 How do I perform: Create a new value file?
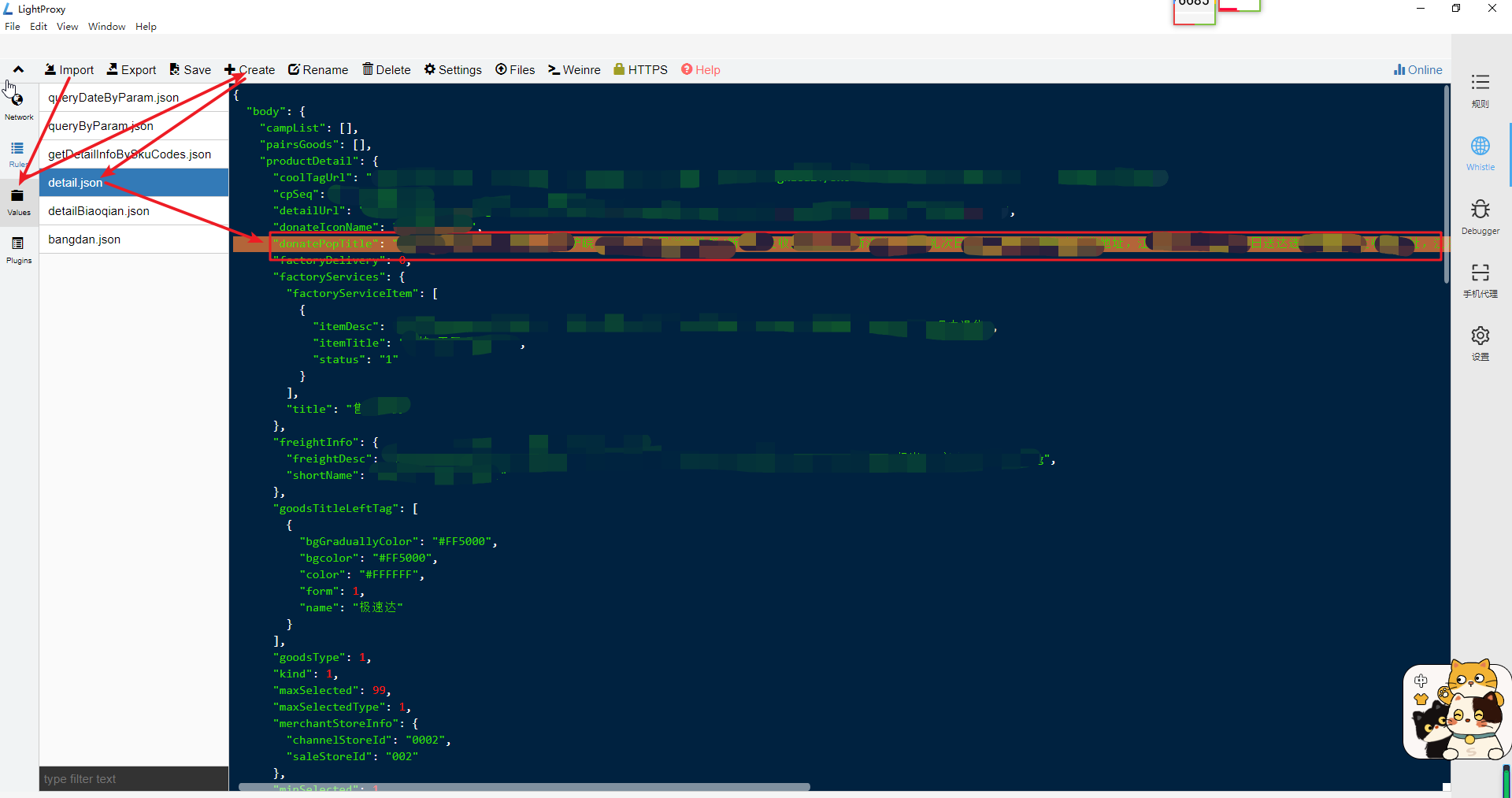250,69
